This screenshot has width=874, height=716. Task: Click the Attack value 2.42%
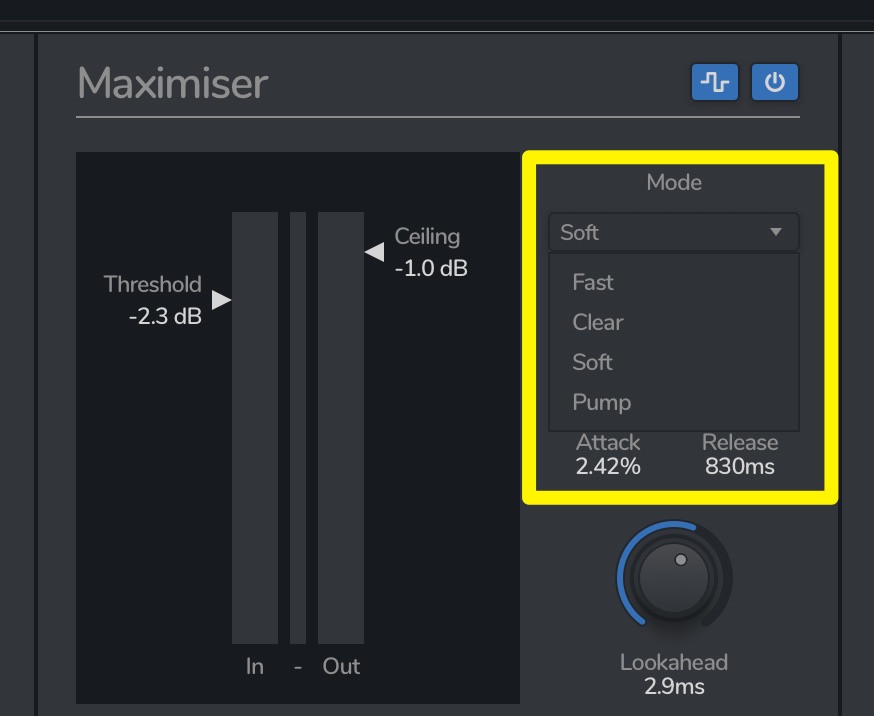tap(608, 466)
